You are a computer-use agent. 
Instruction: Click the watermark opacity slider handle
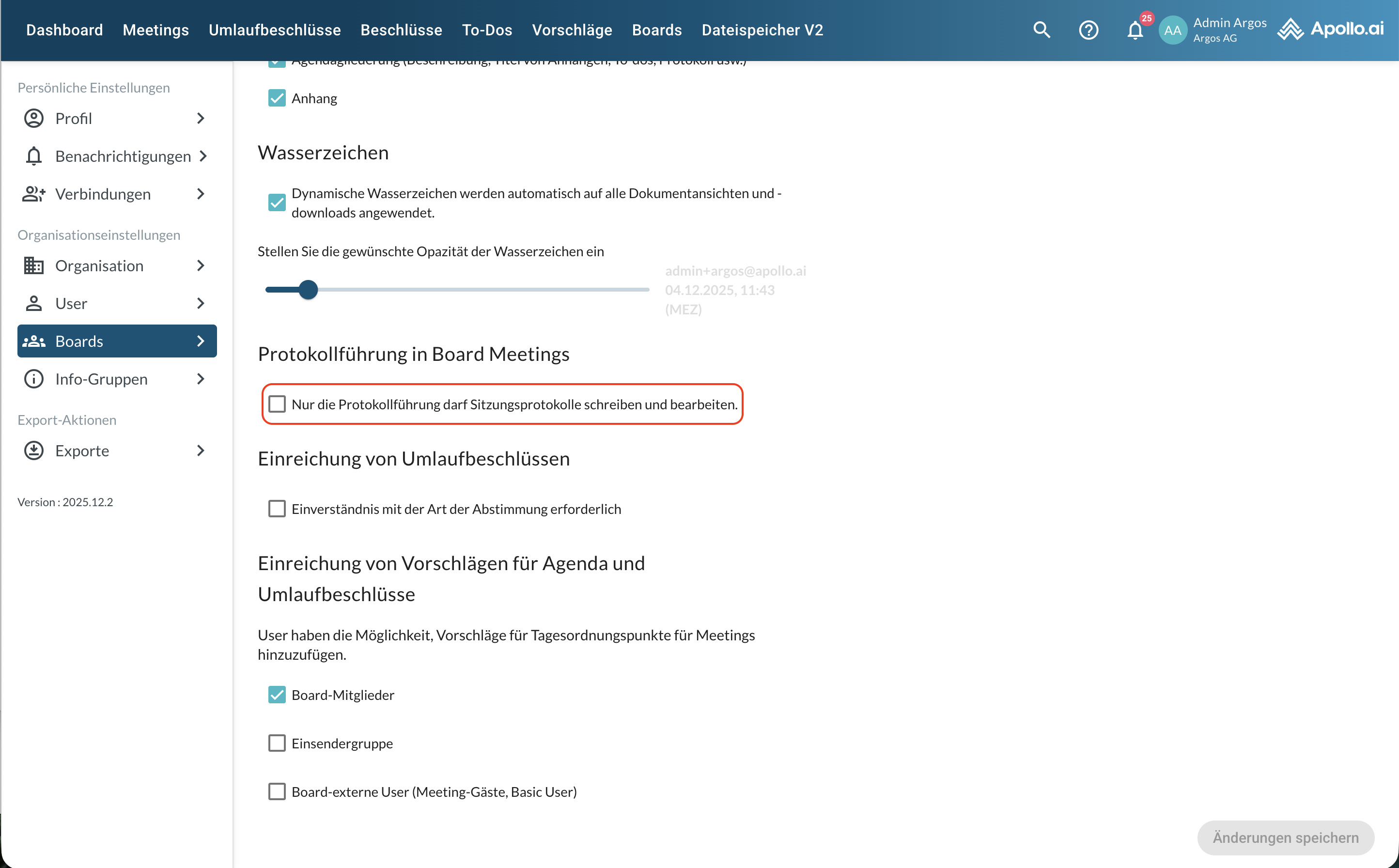coord(308,290)
